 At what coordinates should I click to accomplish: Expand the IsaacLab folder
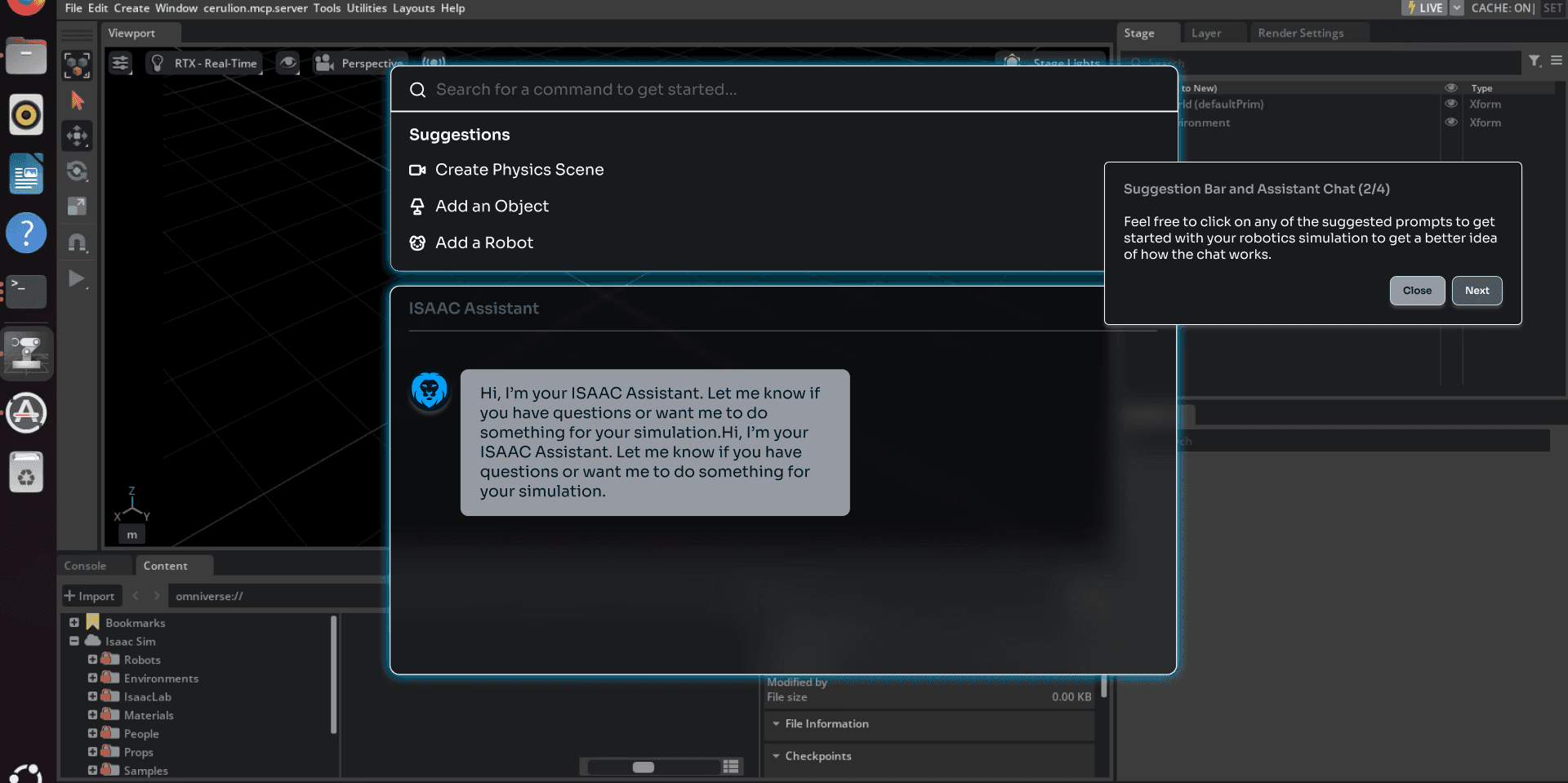click(92, 696)
